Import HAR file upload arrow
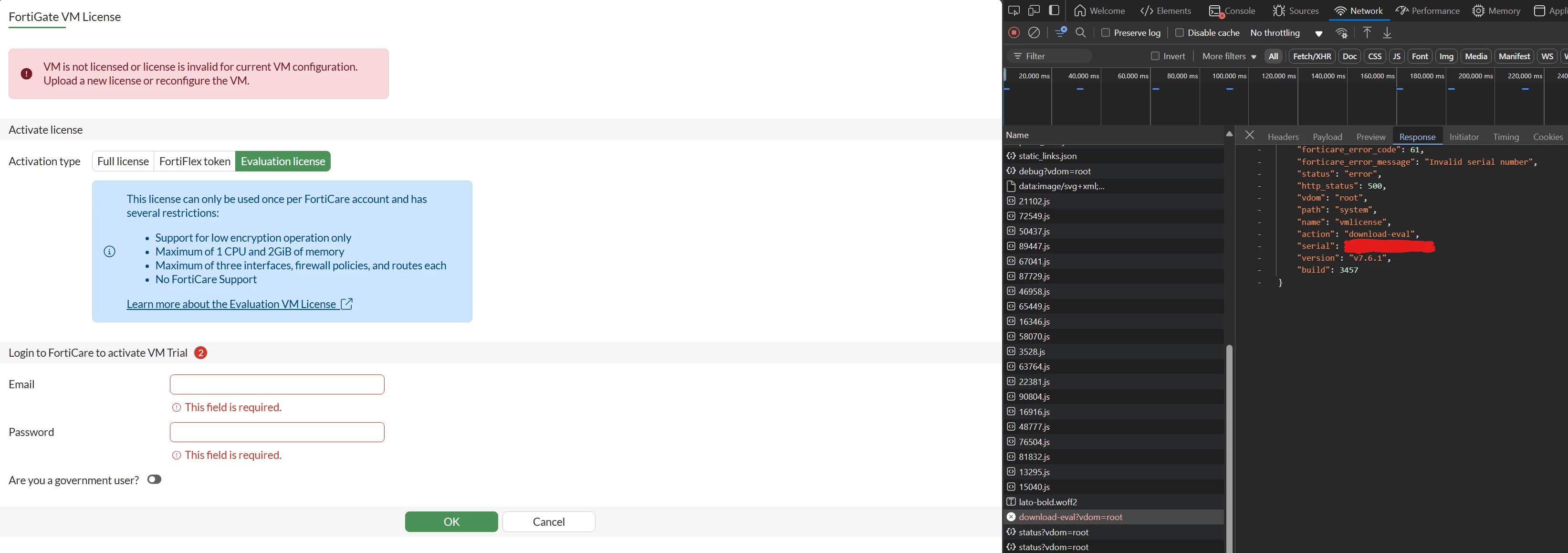The image size is (1568, 553). (1367, 32)
